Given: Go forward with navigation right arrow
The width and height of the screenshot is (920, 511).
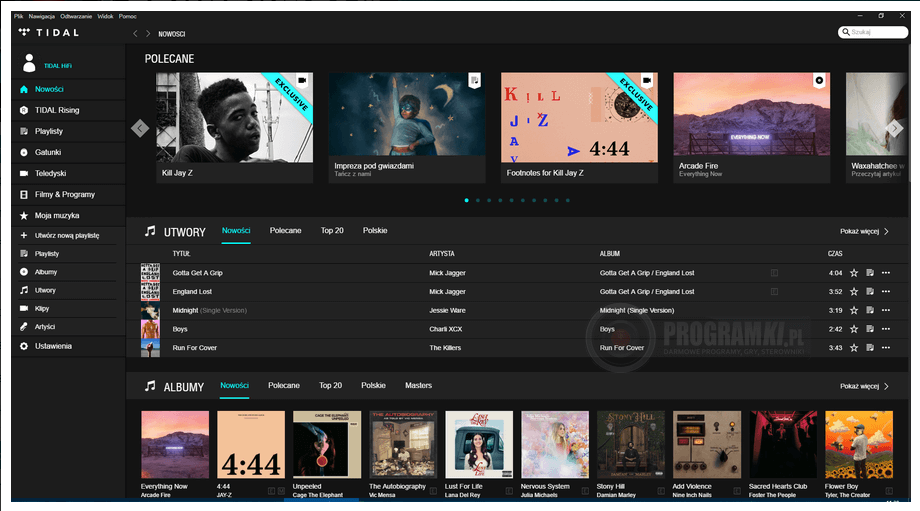Looking at the screenshot, I should pos(148,33).
